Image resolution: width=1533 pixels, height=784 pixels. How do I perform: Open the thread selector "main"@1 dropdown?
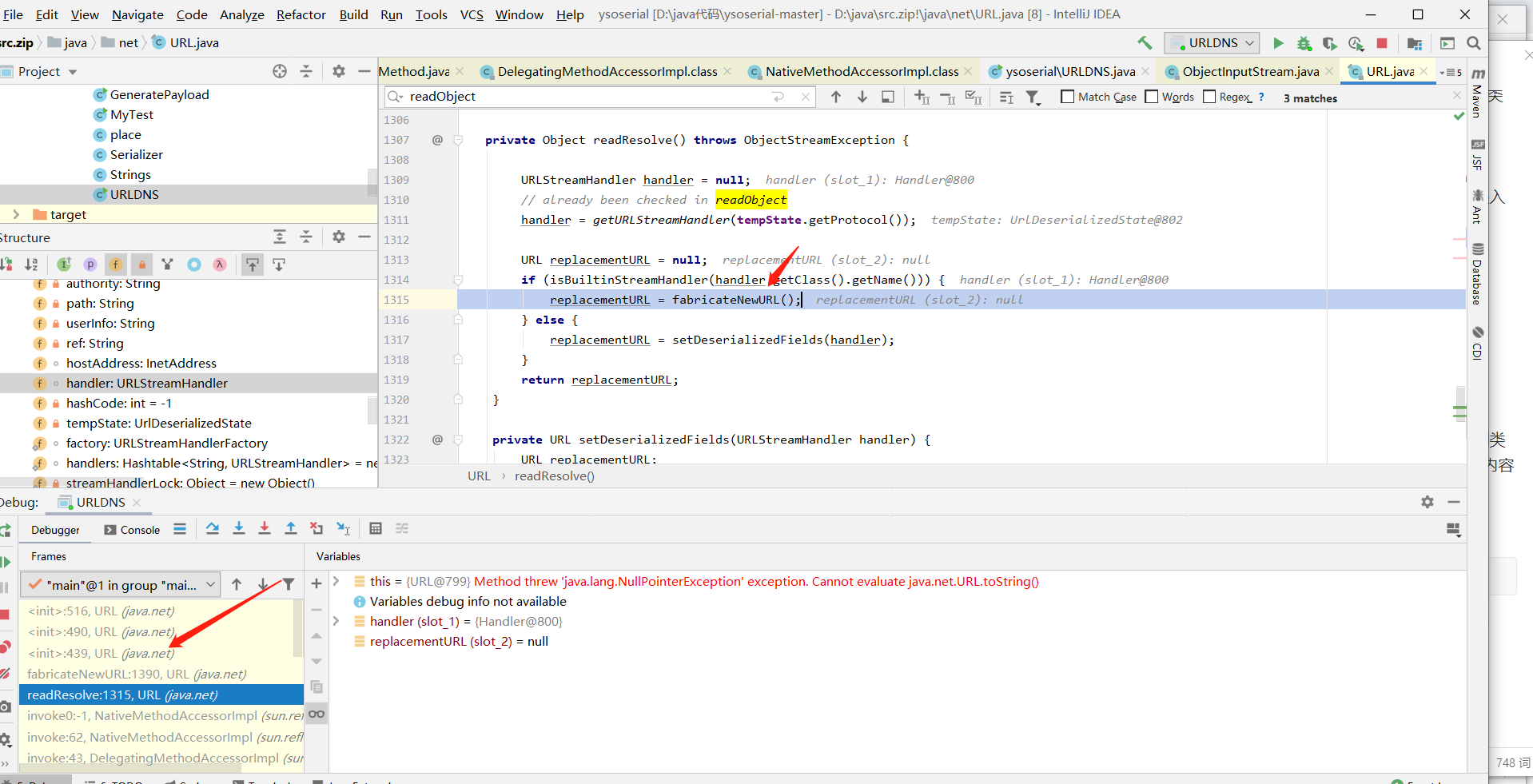(121, 585)
